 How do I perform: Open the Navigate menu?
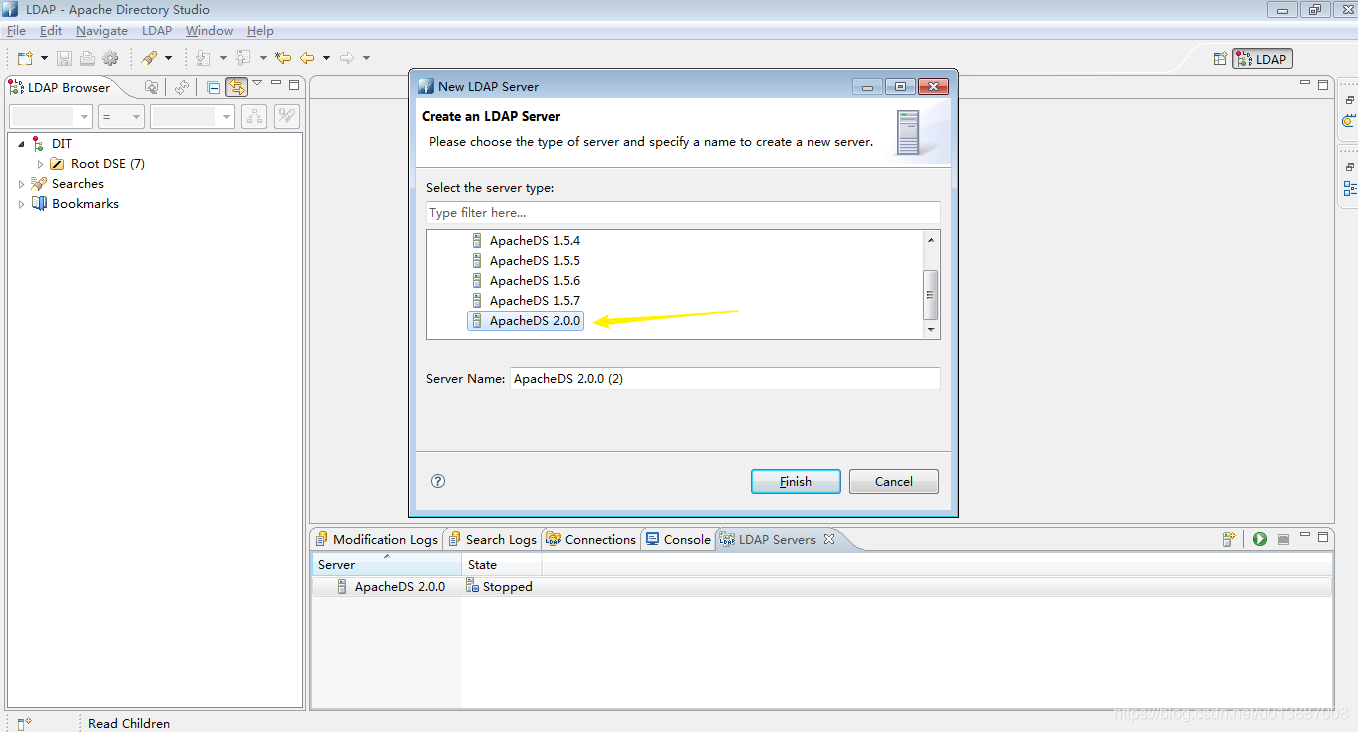(x=102, y=31)
